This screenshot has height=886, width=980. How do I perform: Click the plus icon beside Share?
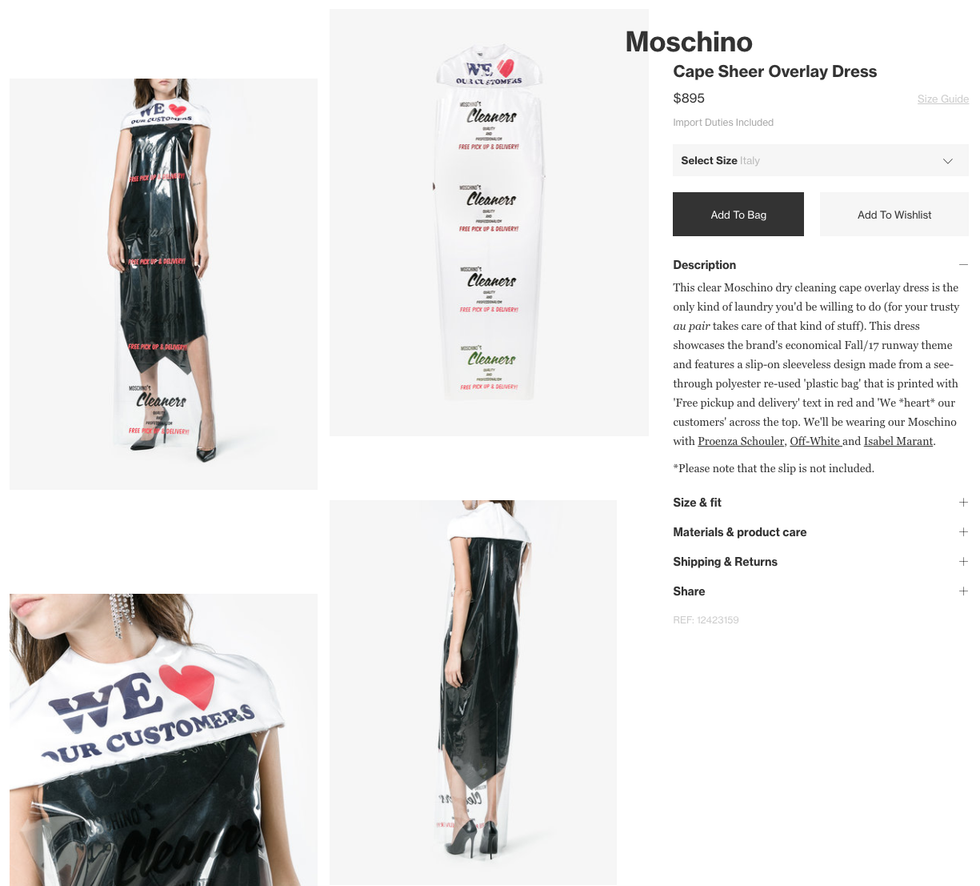pos(963,591)
